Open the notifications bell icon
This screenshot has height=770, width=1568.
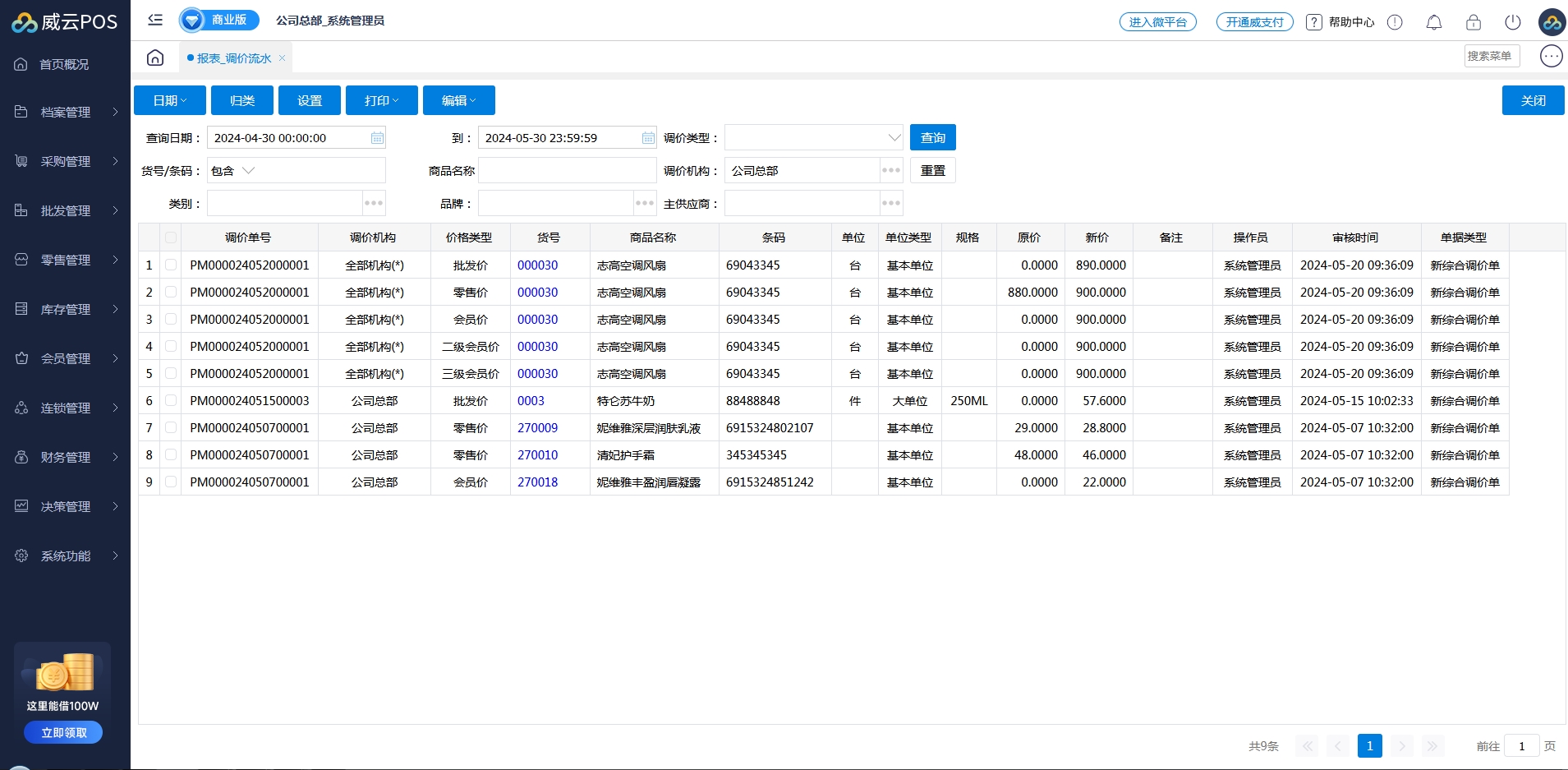(x=1433, y=22)
